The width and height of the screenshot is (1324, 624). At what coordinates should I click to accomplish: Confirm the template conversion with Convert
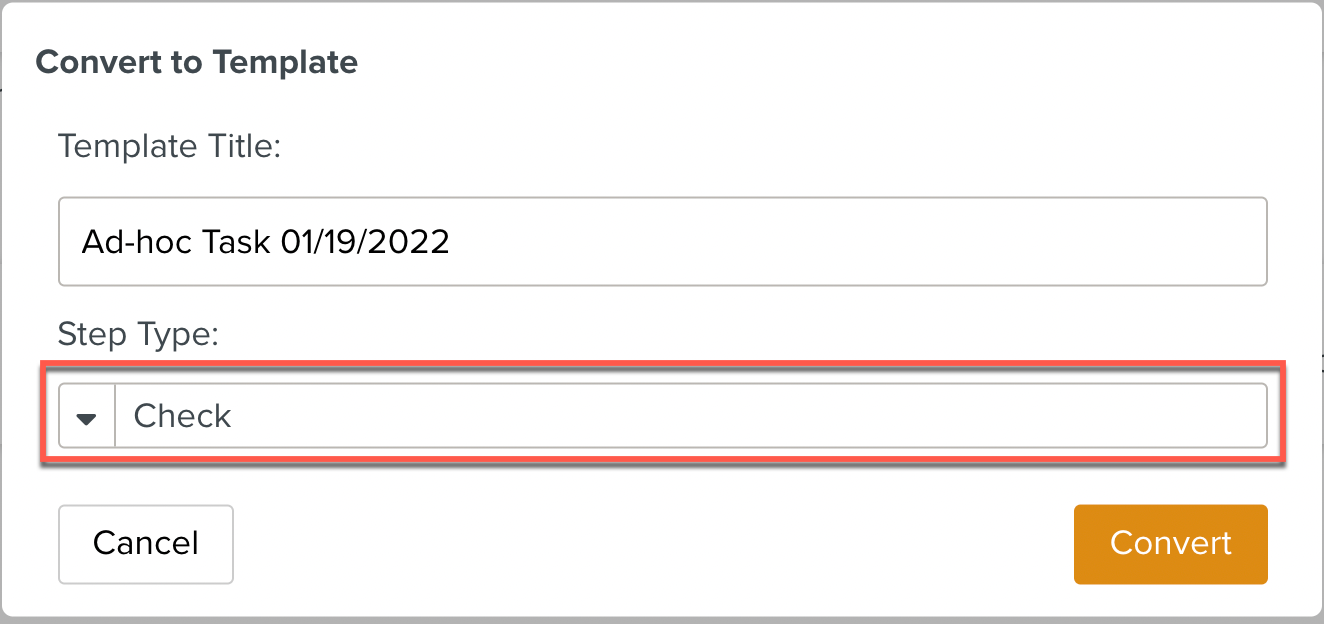click(1170, 543)
